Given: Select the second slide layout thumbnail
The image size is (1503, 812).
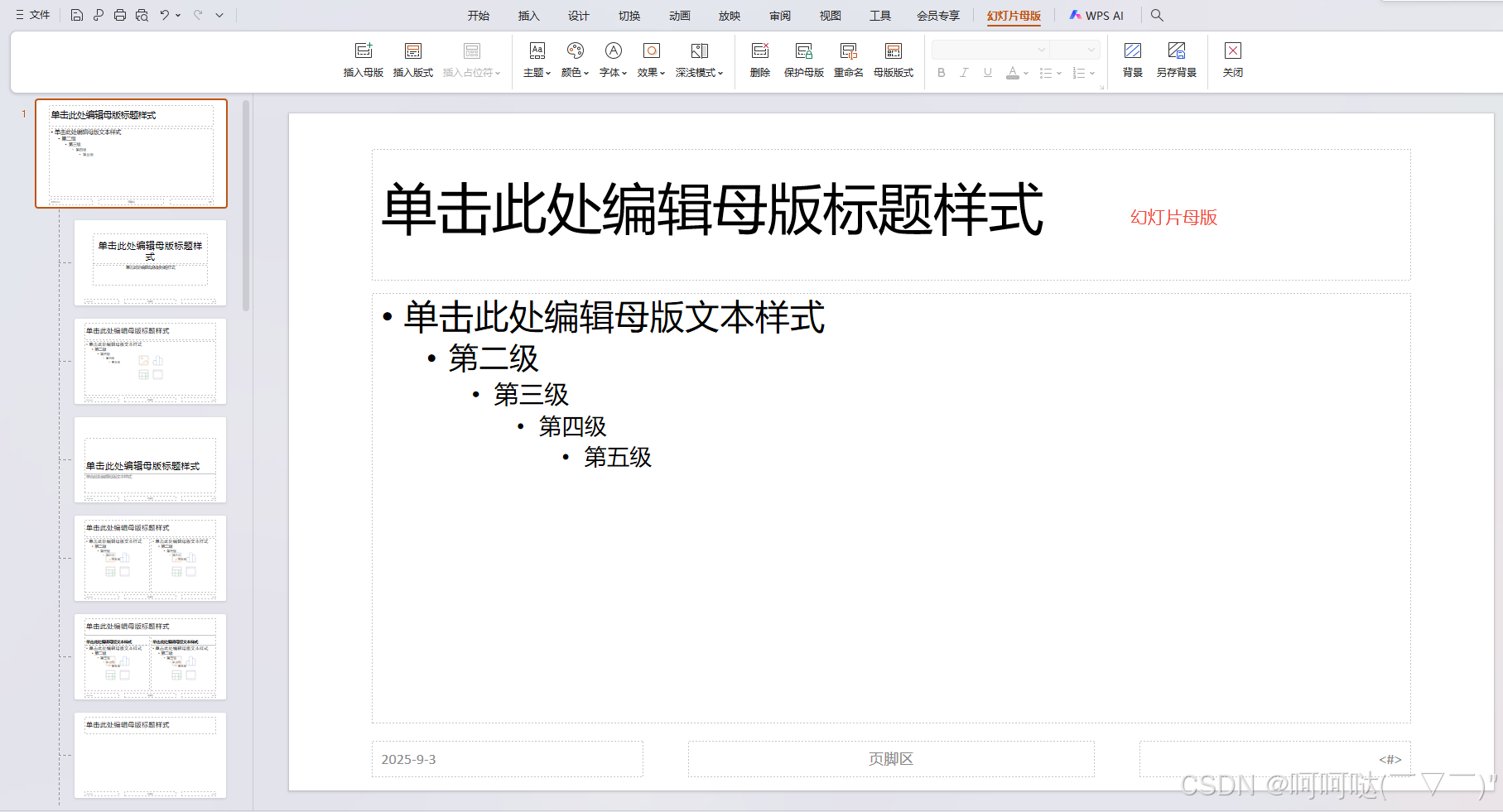Looking at the screenshot, I should (150, 262).
